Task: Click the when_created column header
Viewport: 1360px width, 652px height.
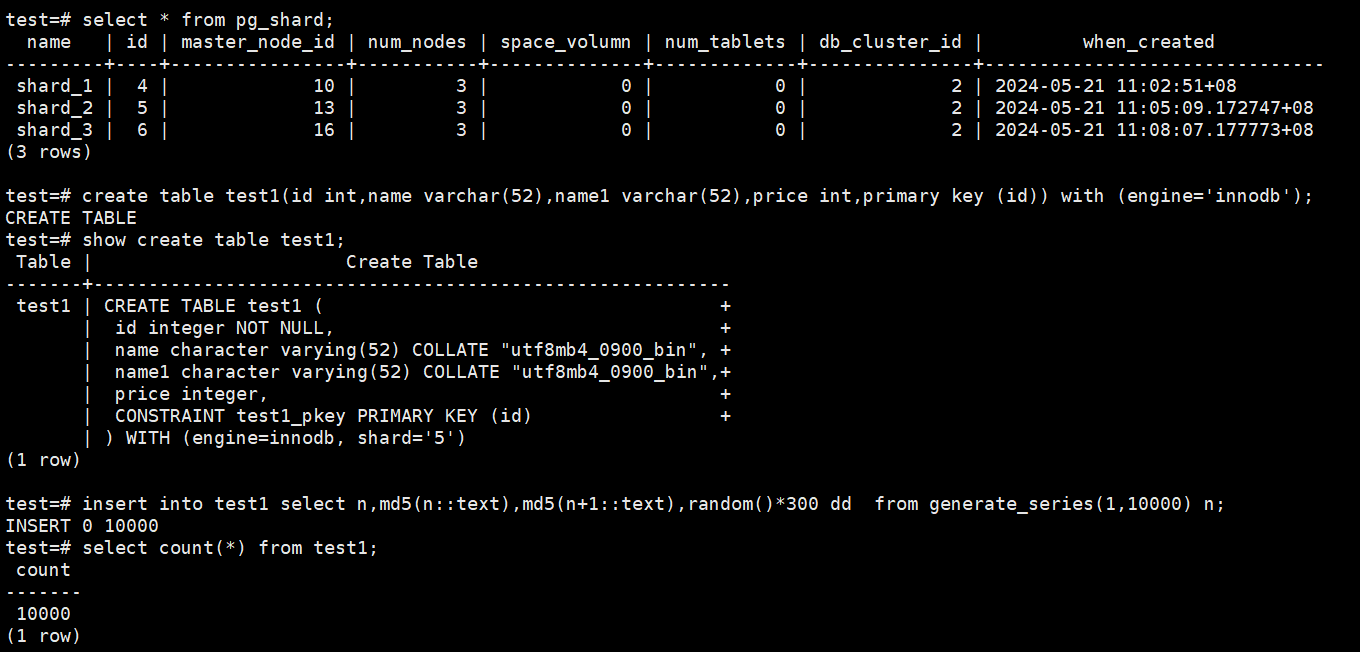Action: coord(1148,42)
